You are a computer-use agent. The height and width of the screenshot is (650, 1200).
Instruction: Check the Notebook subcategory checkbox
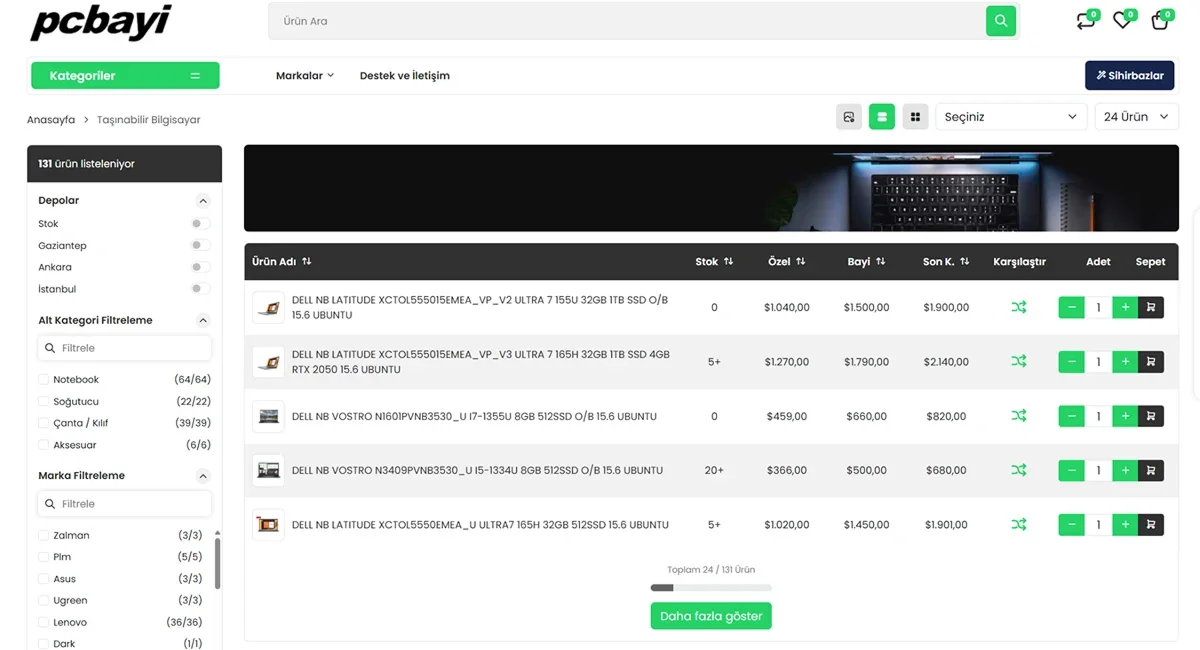43,380
